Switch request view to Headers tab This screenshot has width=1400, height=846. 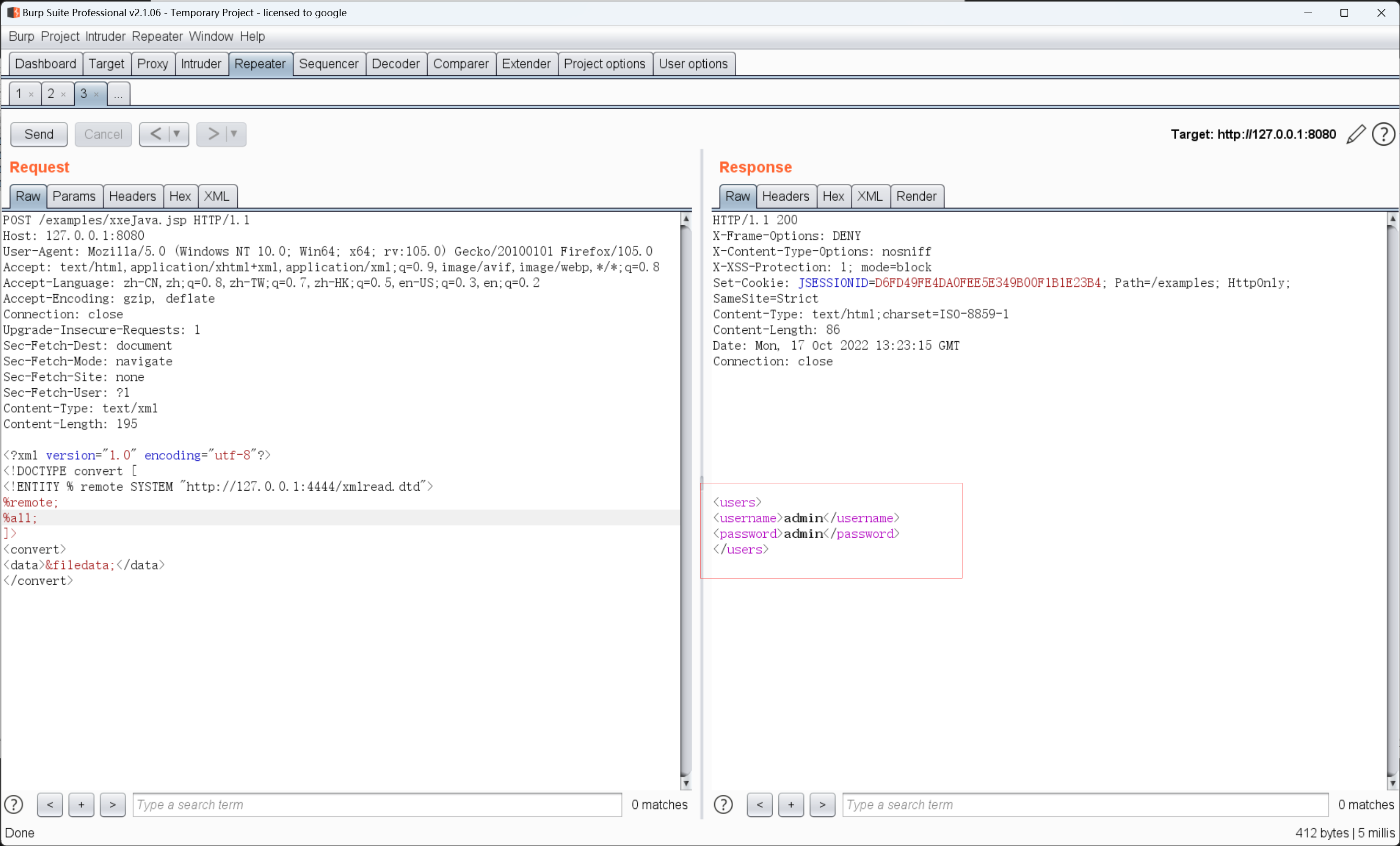132,196
